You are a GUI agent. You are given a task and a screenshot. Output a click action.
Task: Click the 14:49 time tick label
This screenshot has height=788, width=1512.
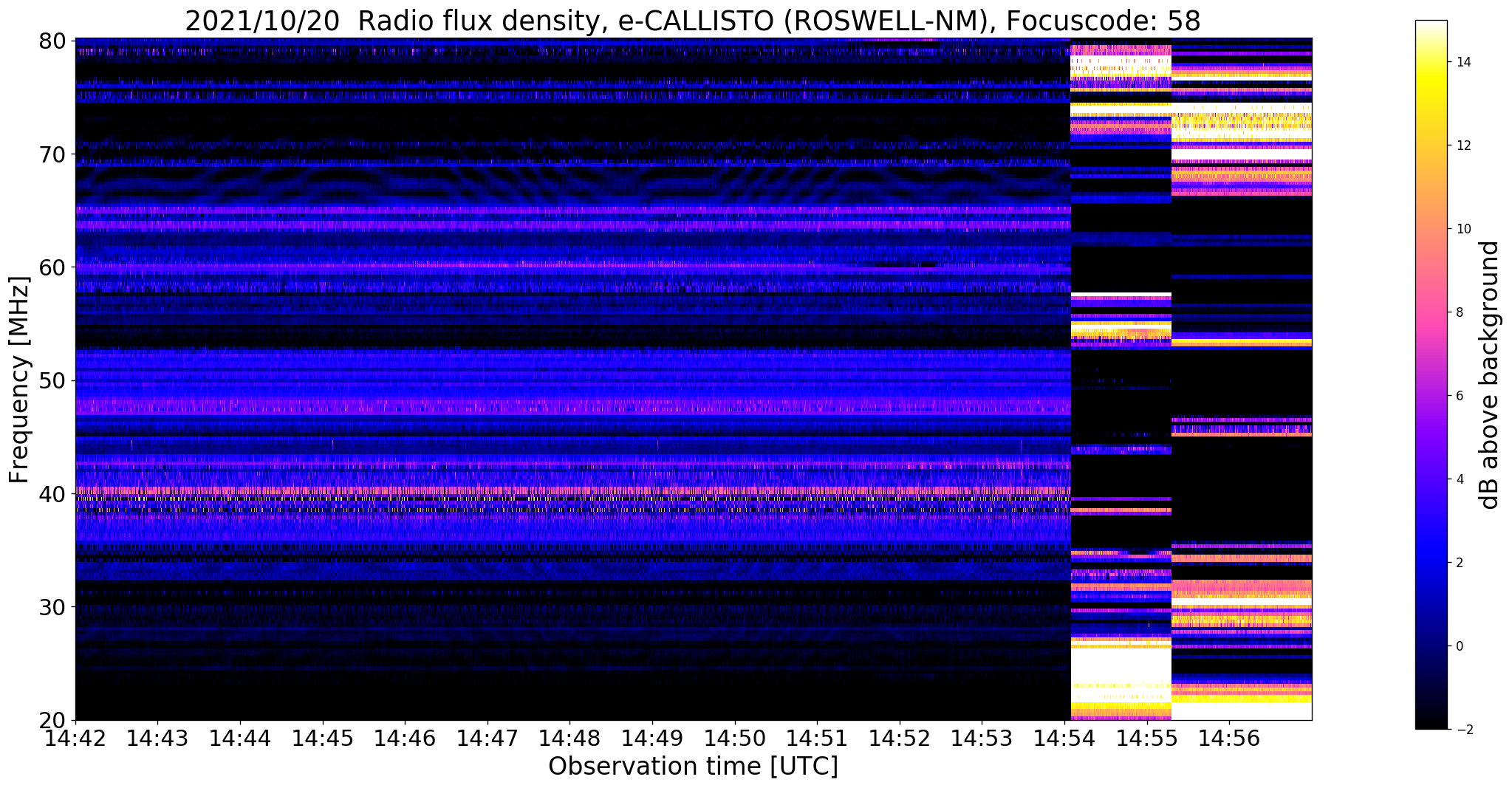[652, 738]
